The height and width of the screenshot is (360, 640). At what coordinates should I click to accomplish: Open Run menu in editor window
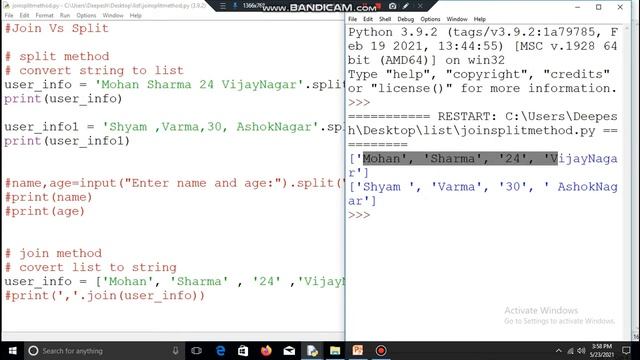point(65,16)
